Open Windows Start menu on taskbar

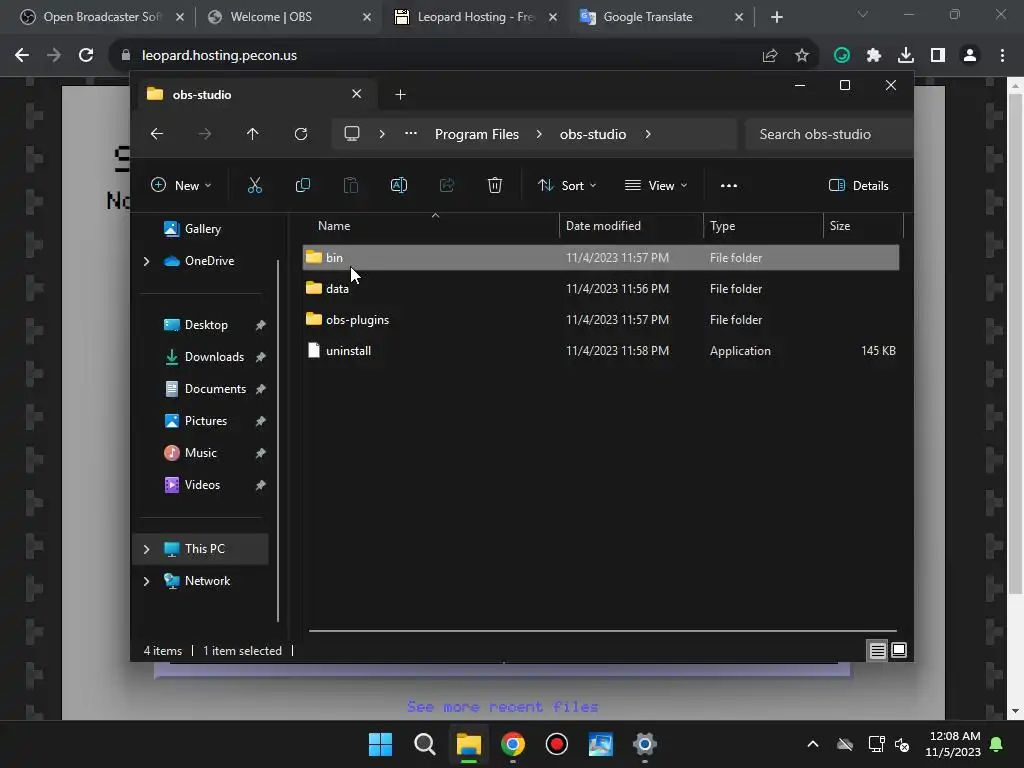pos(381,744)
